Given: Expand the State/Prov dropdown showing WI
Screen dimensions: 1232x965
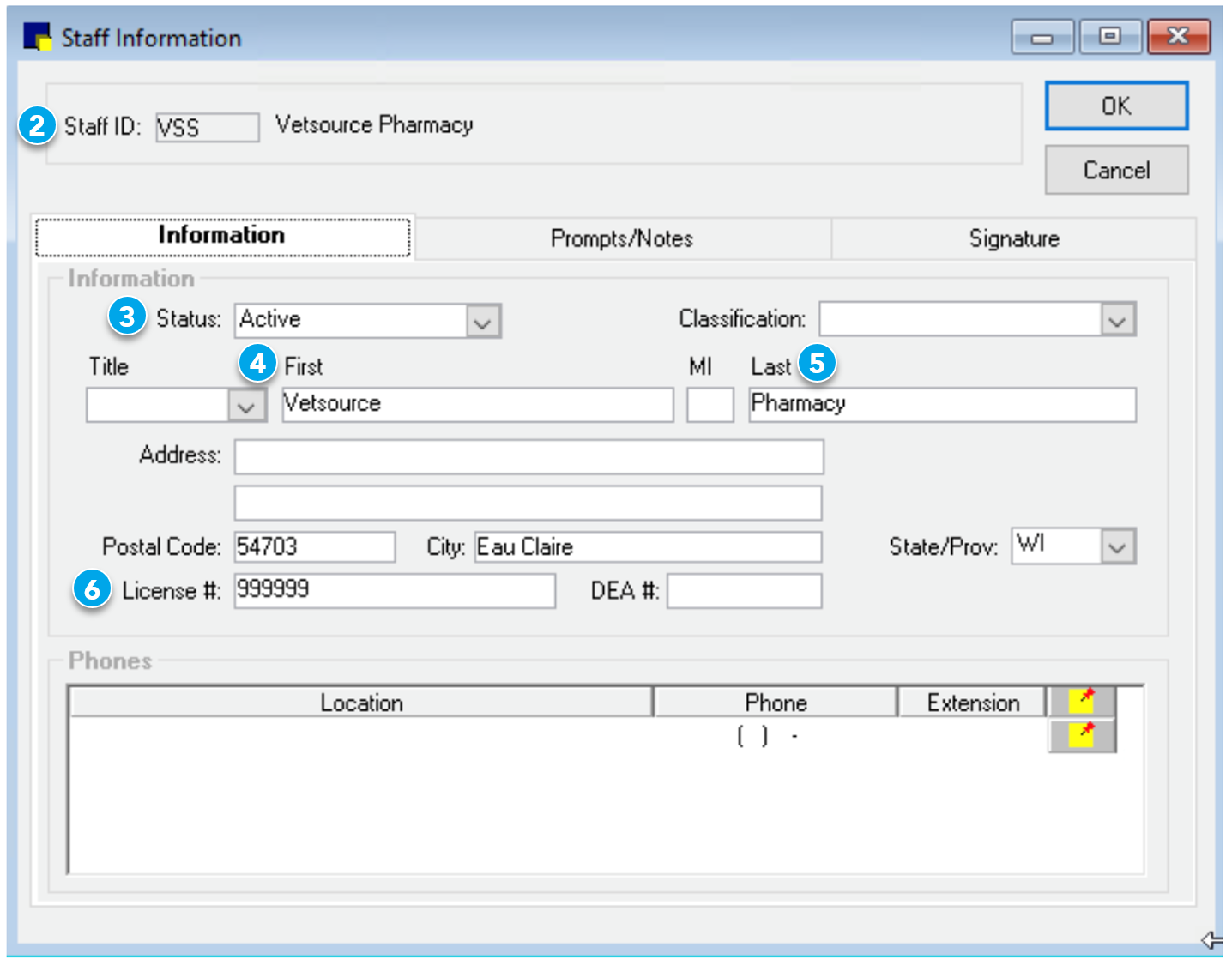Looking at the screenshot, I should (1117, 546).
